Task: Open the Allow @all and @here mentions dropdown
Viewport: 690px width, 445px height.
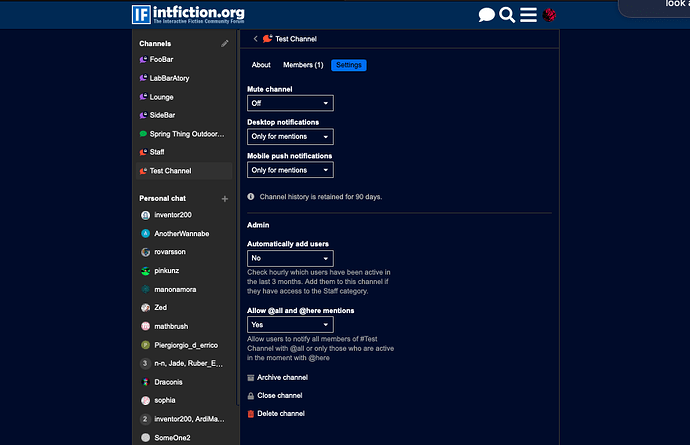Action: [290, 325]
